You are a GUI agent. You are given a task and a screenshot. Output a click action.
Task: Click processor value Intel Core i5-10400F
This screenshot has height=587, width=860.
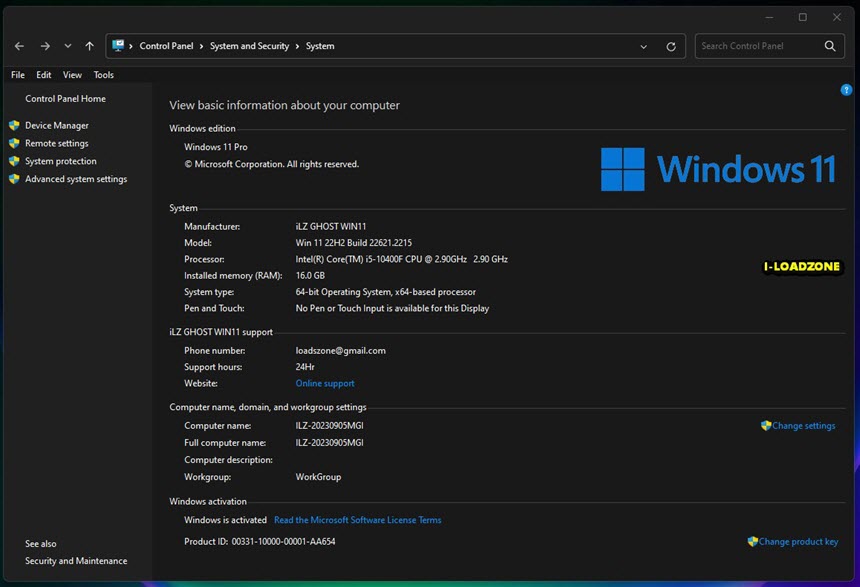[401, 259]
